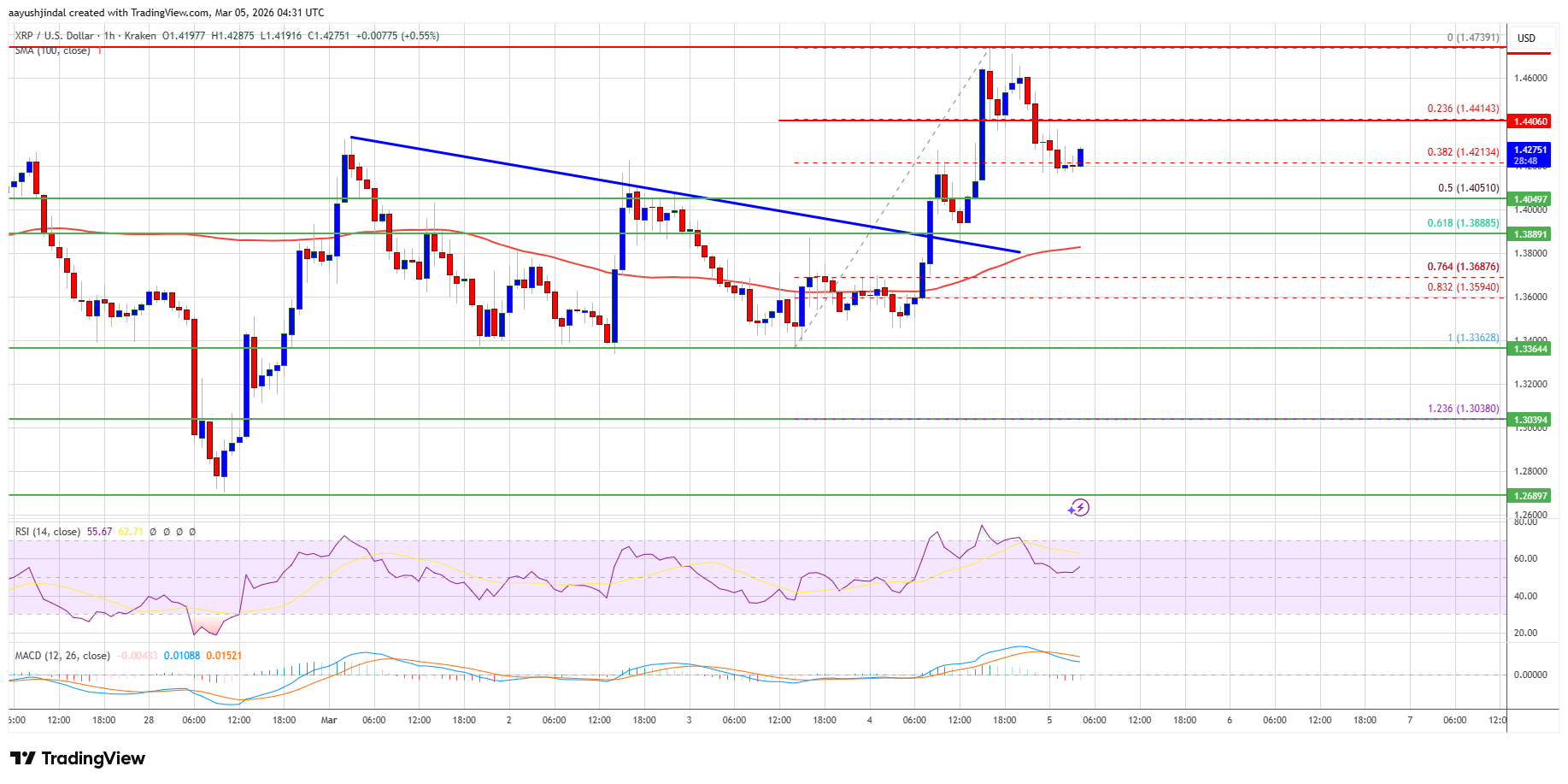Select the Mar label on the time axis

click(328, 721)
